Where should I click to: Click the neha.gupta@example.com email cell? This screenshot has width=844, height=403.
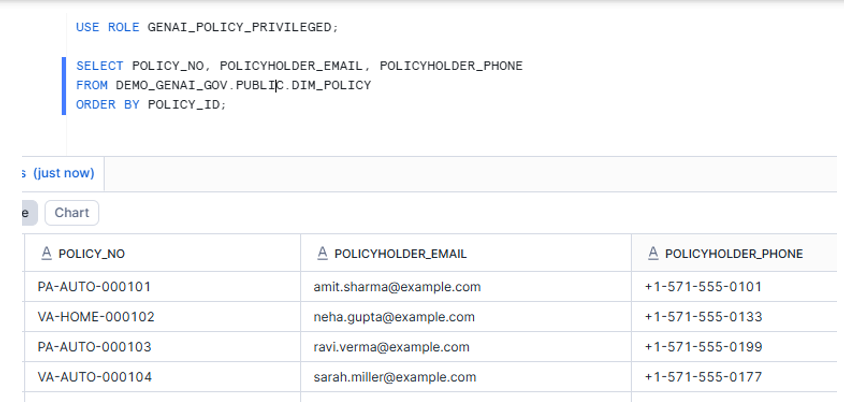[393, 317]
